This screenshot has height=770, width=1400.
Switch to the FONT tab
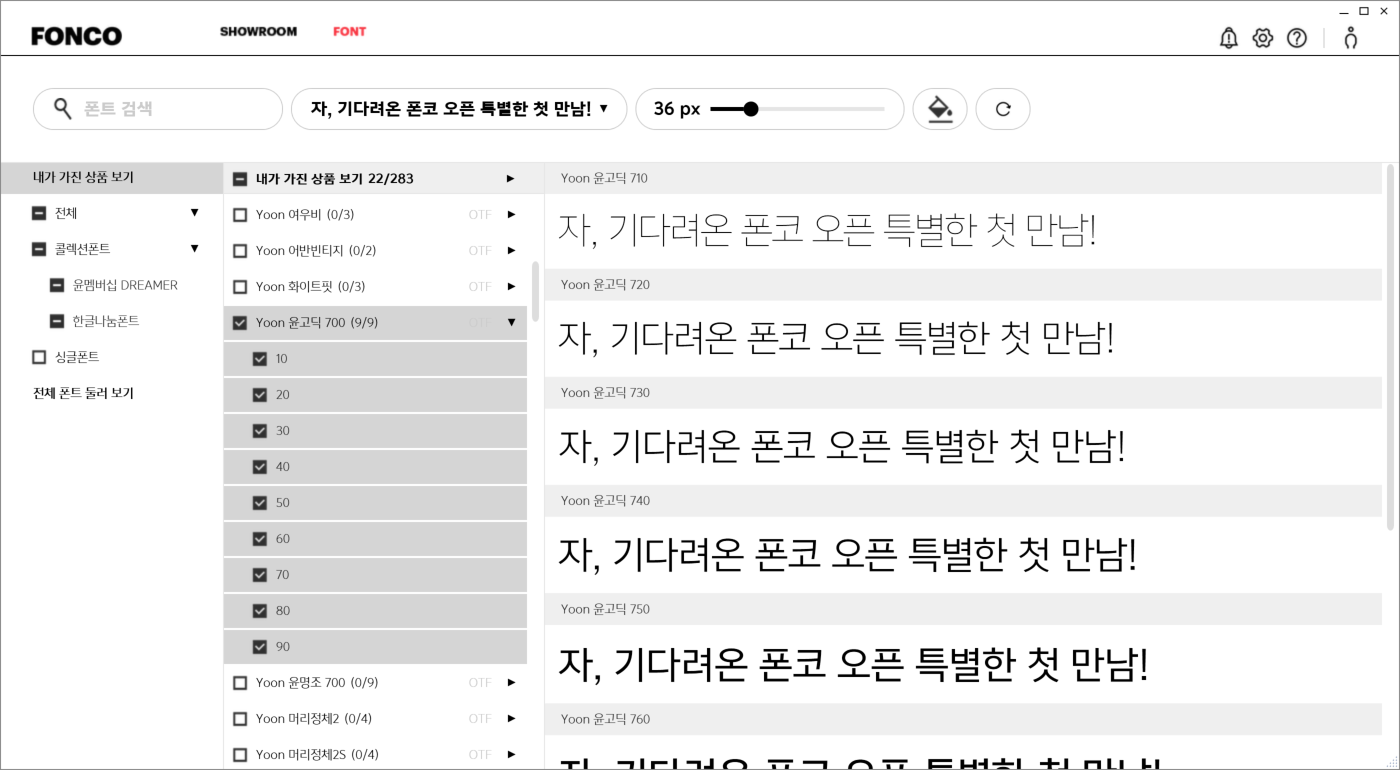coord(349,31)
